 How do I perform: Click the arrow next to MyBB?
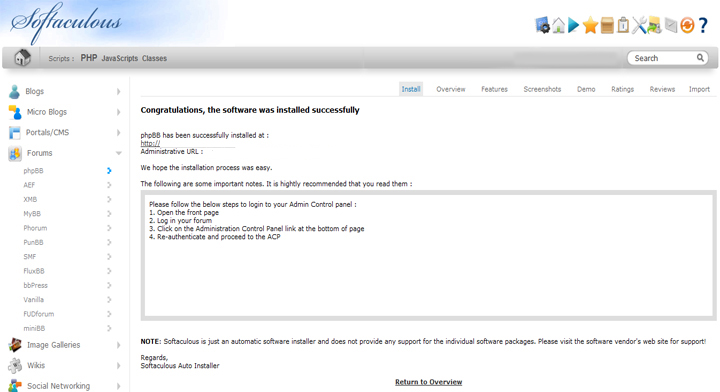[109, 214]
